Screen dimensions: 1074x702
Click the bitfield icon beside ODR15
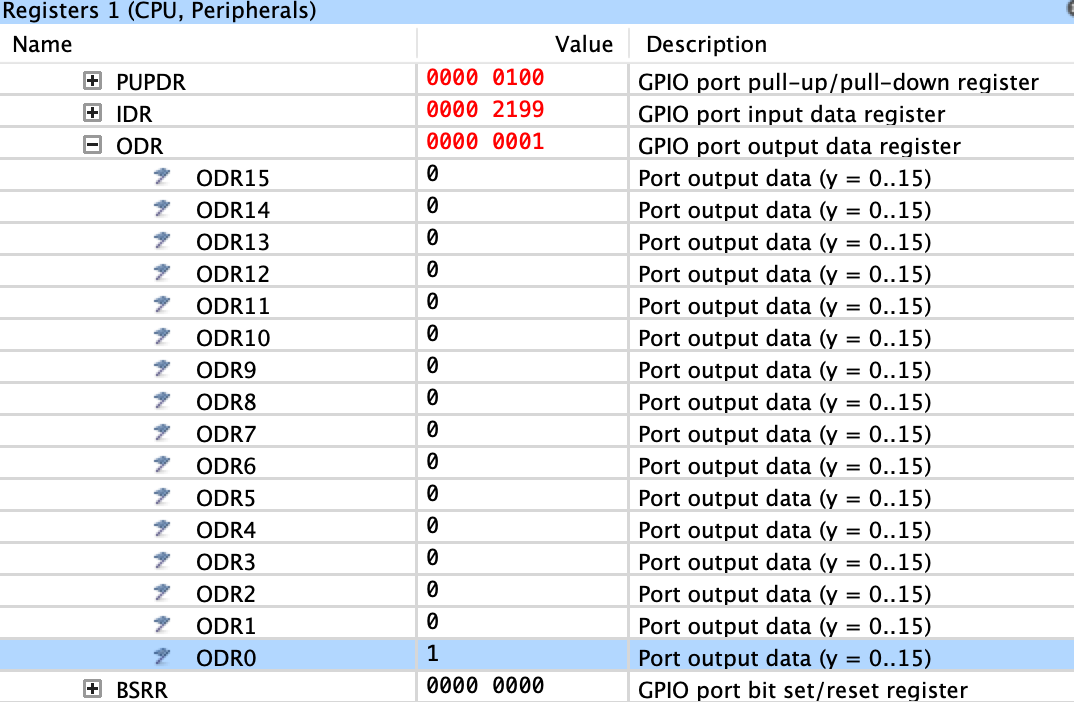[x=162, y=177]
